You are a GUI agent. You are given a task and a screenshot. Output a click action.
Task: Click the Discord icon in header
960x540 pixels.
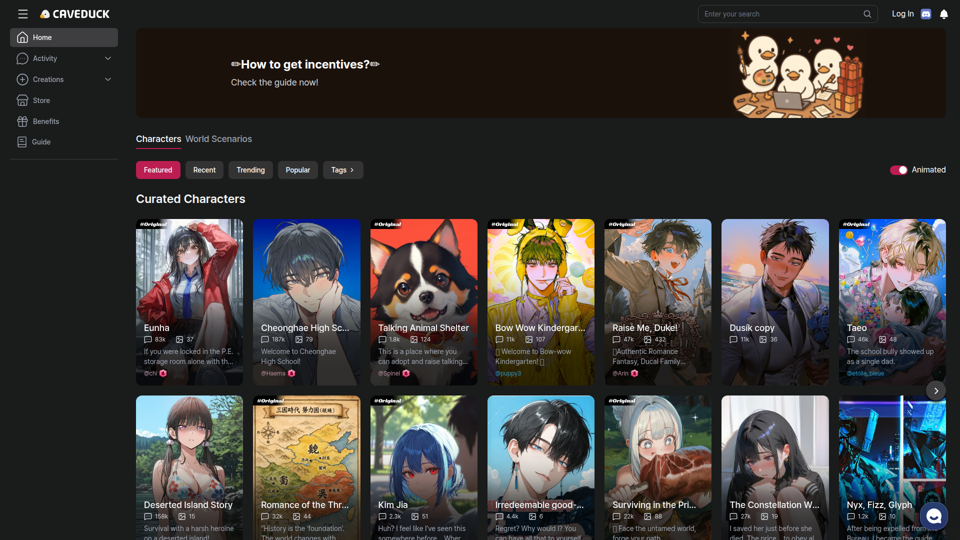click(x=926, y=13)
